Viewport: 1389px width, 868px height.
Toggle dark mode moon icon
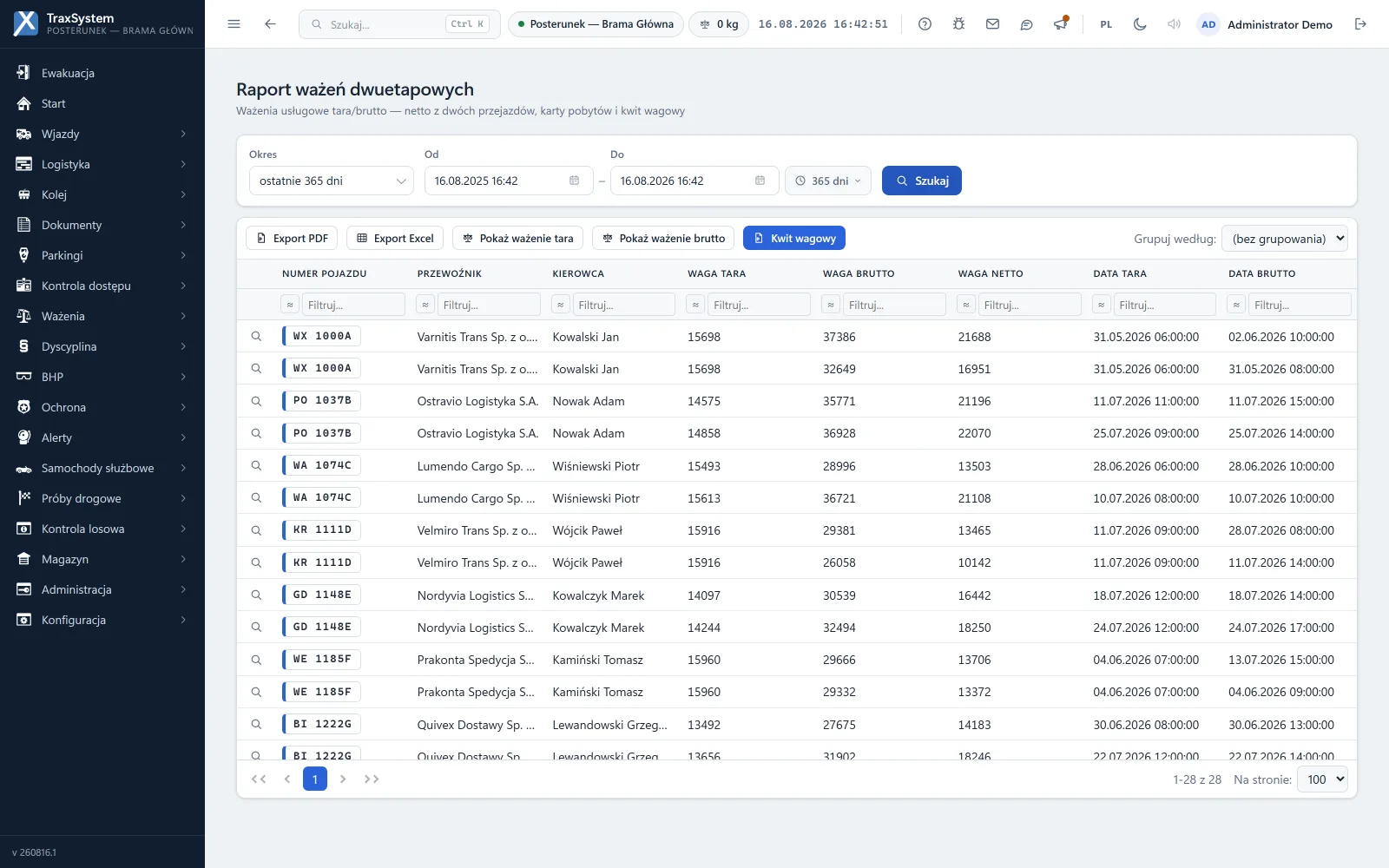pyautogui.click(x=1140, y=24)
